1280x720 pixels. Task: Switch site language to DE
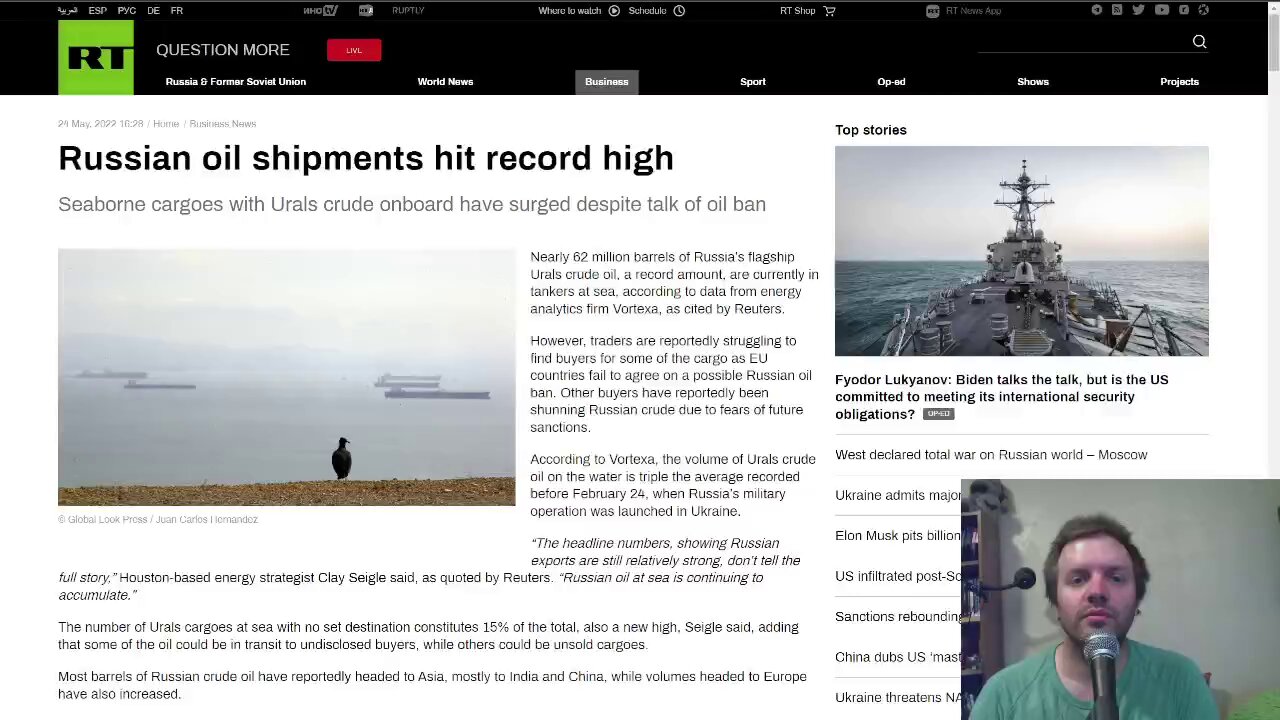153,10
